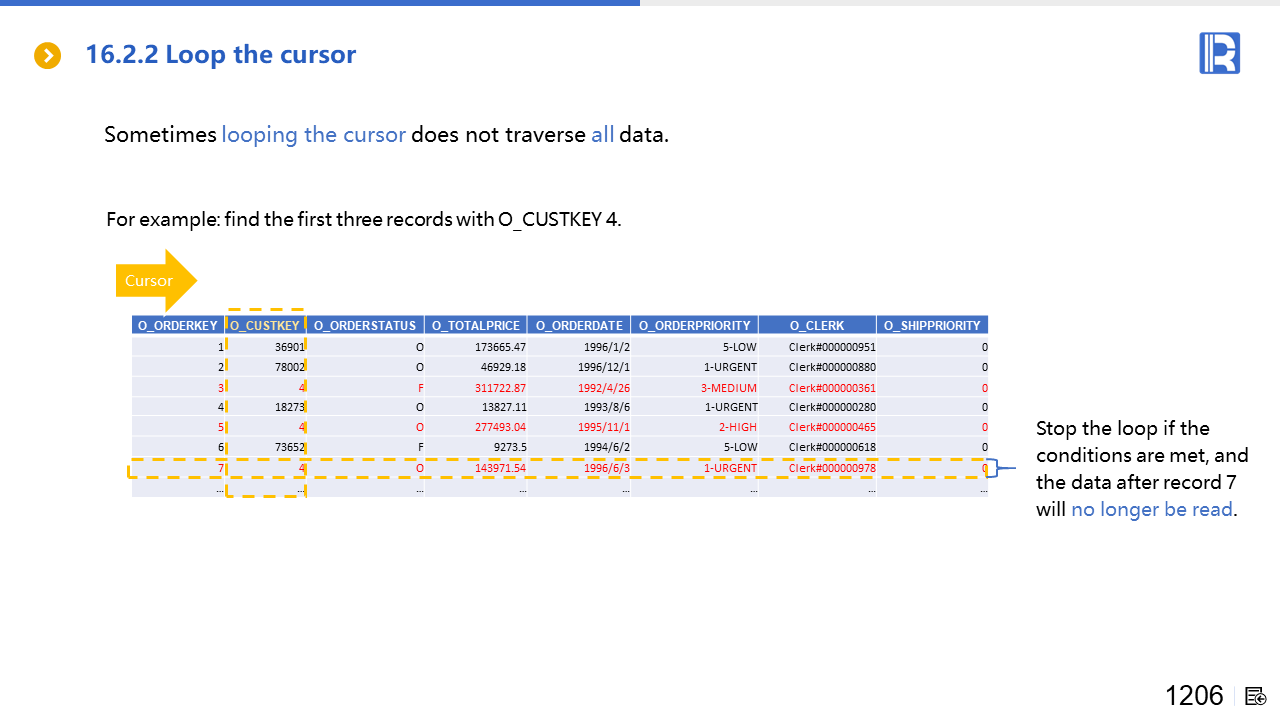This screenshot has width=1280, height=720.
Task: Select the highlighted O_CUSTKEY column header
Action: pyautogui.click(x=265, y=325)
